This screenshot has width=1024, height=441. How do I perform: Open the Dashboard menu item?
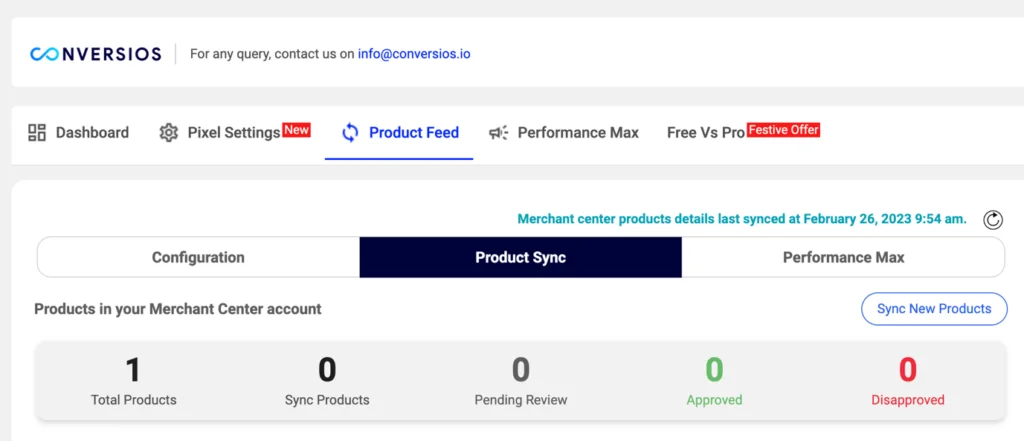tap(92, 132)
